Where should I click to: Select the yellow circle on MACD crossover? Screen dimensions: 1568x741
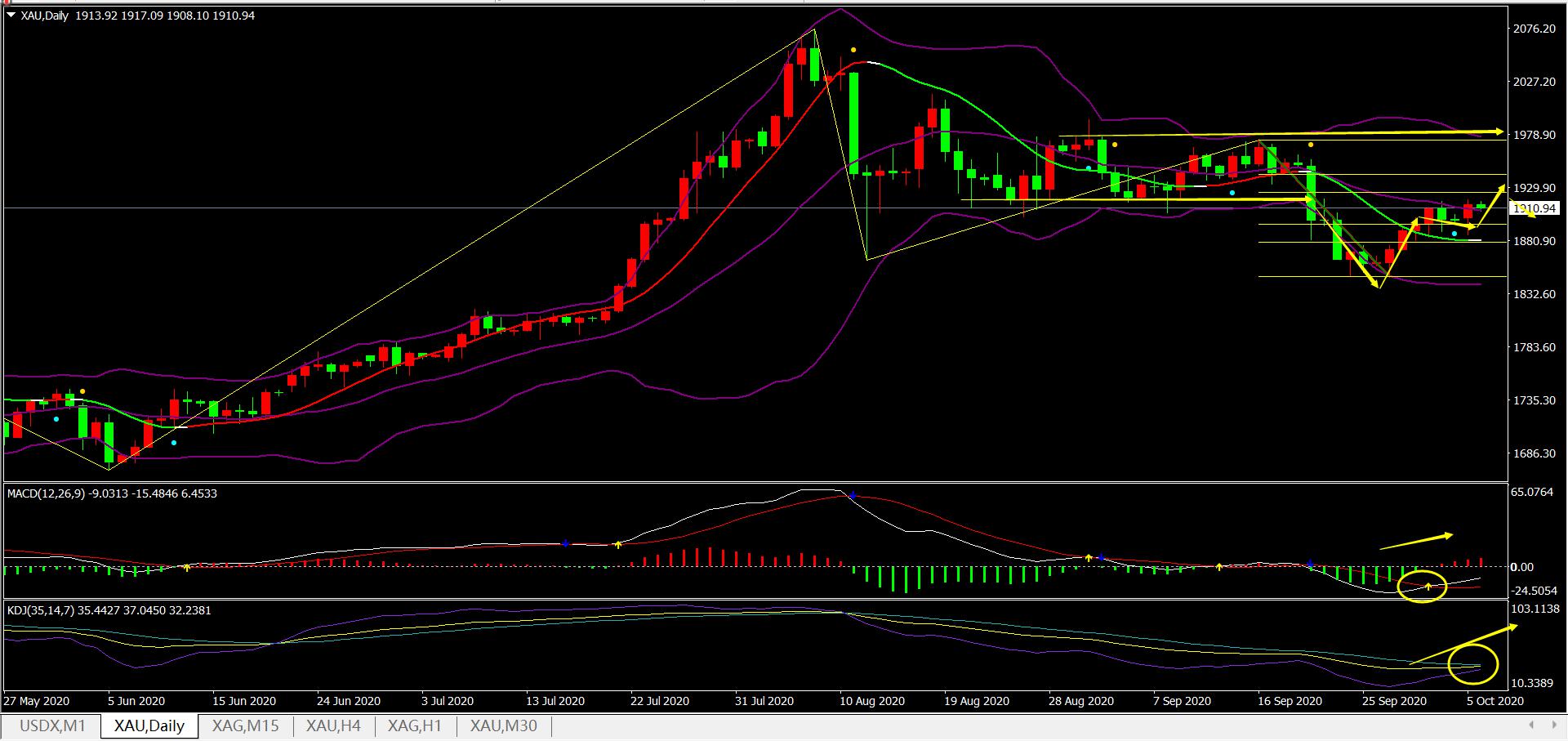point(1422,586)
